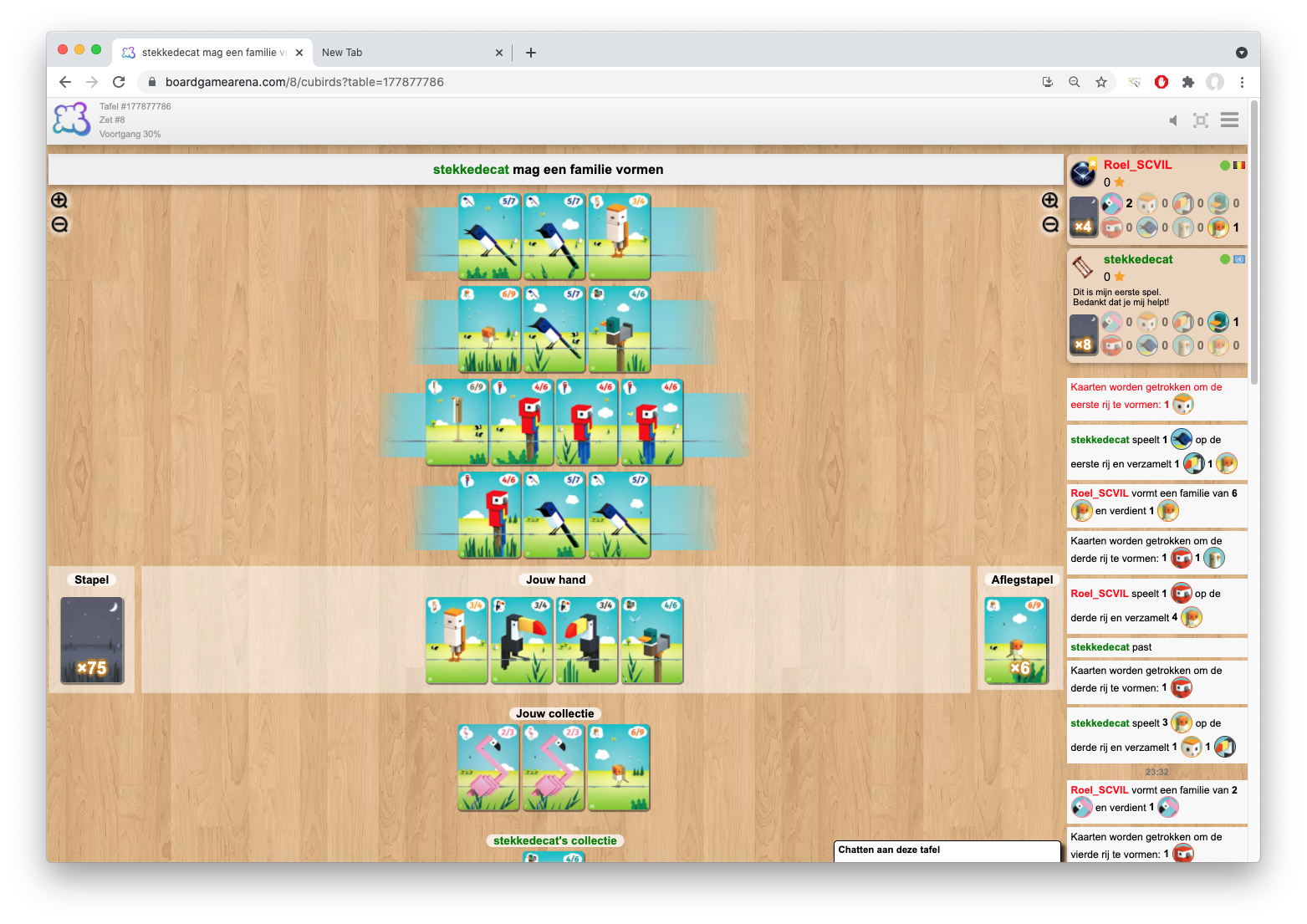Screen dimensions: 1307x924
Task: Click Roel_SCVIL robin count icon
Action: [x=1218, y=227]
